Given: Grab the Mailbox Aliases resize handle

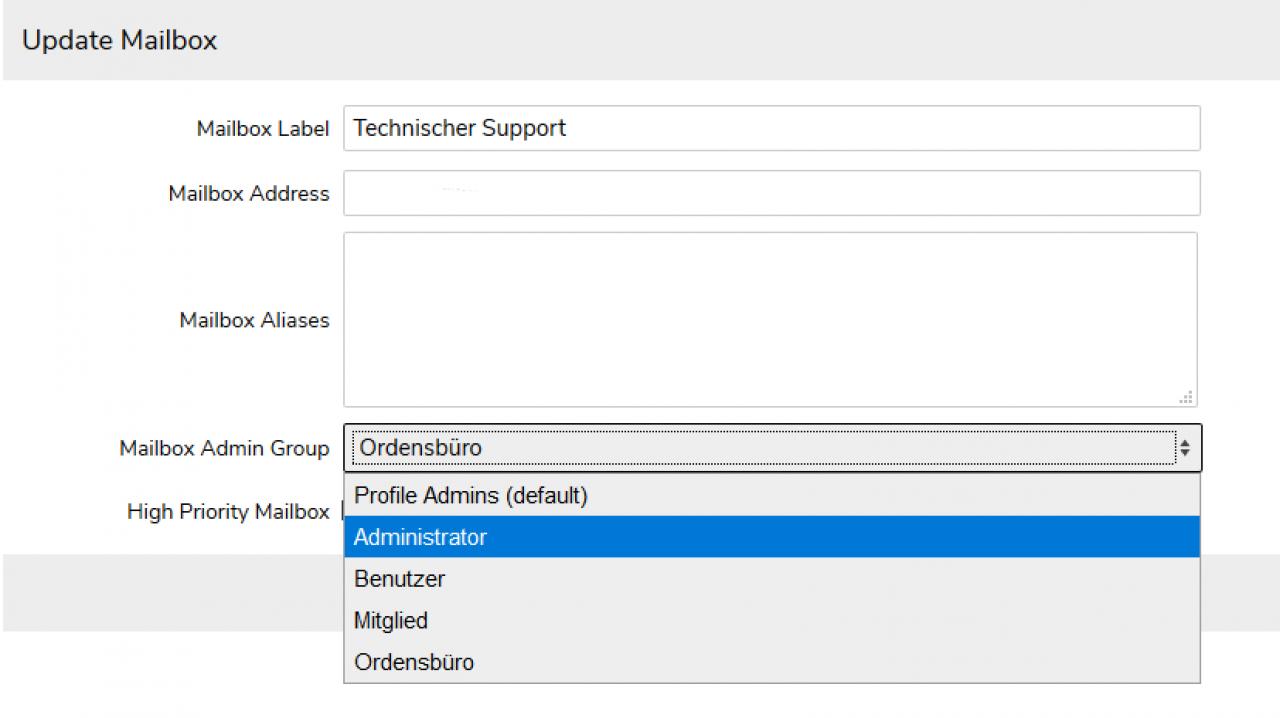Looking at the screenshot, I should coord(1186,397).
